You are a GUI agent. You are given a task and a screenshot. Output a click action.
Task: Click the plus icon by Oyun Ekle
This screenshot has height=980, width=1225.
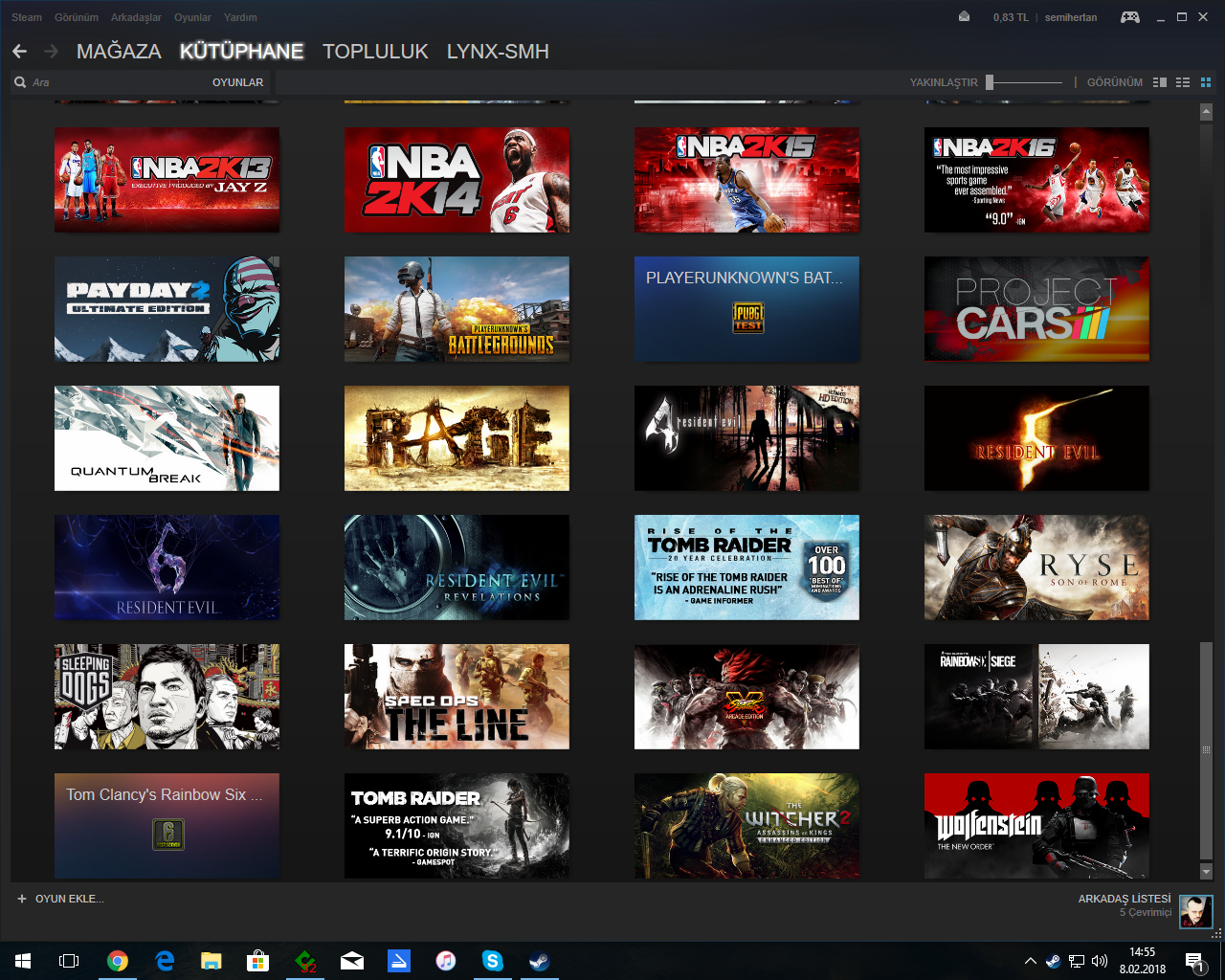pyautogui.click(x=22, y=899)
